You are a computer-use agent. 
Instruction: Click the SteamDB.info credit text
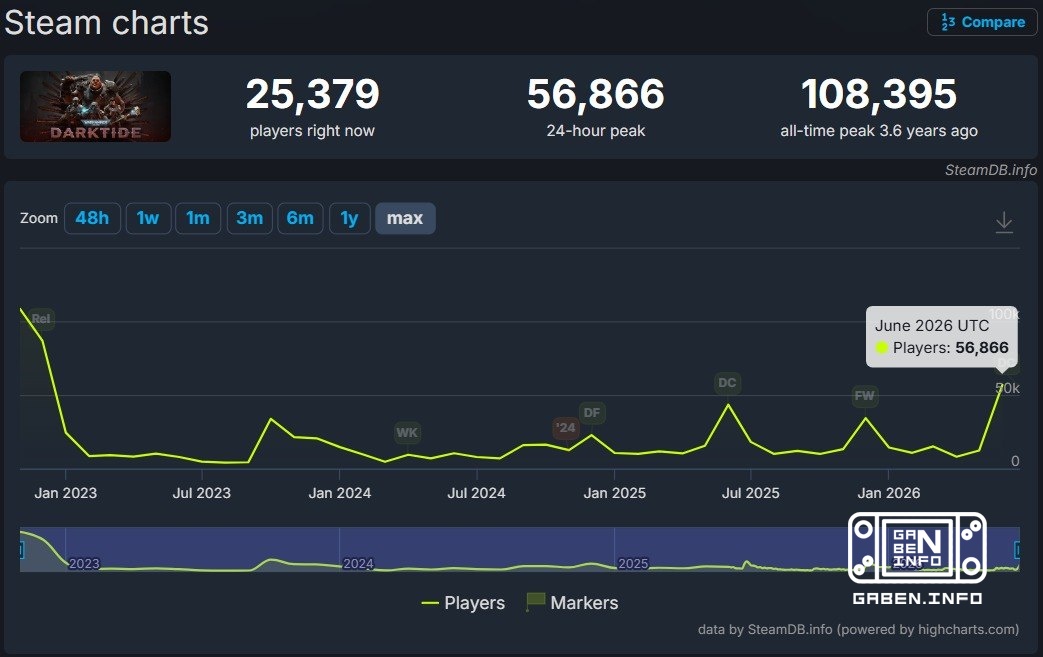pyautogui.click(x=990, y=170)
